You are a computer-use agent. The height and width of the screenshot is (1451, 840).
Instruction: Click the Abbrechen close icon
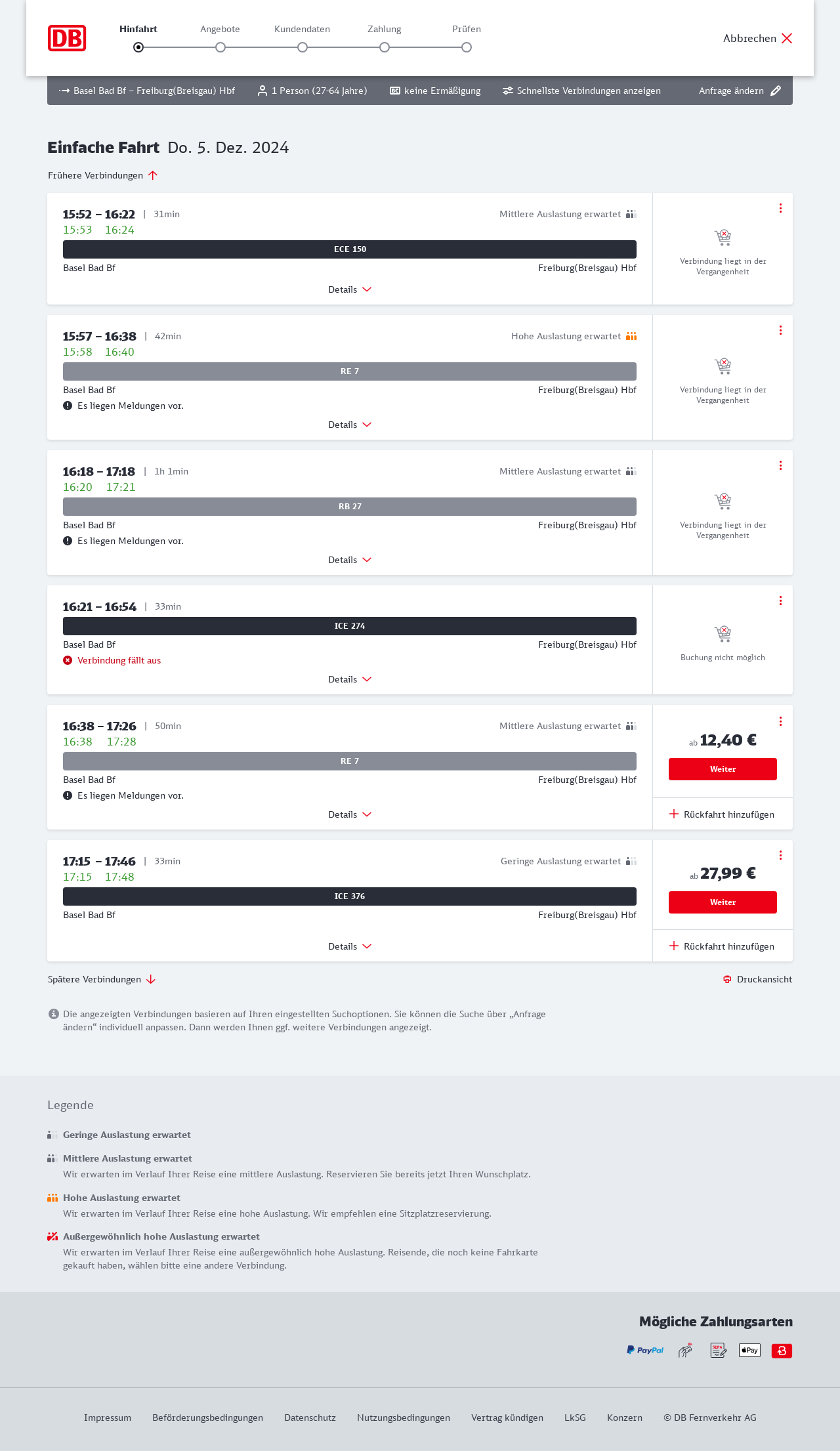click(x=787, y=38)
